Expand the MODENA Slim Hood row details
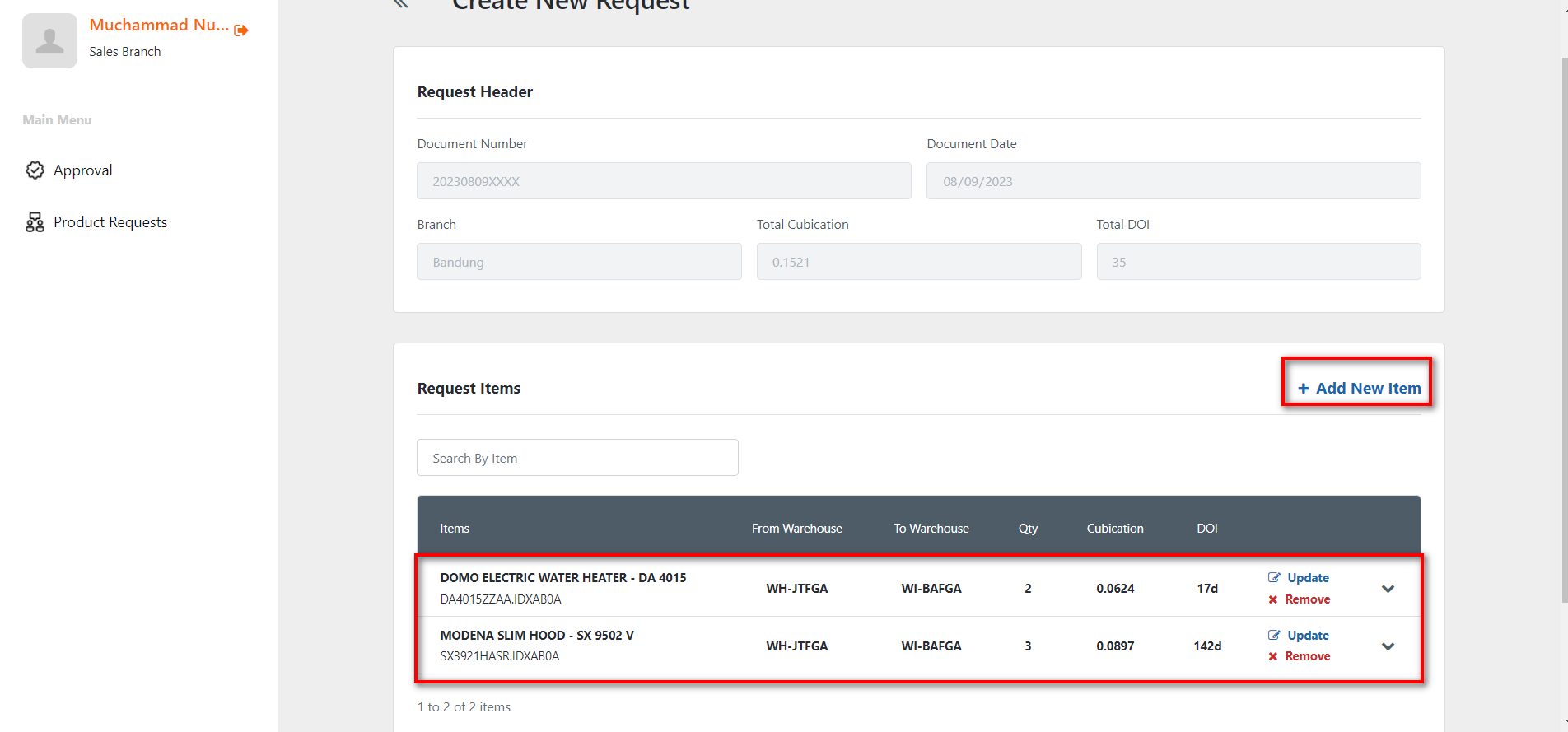 [x=1388, y=646]
